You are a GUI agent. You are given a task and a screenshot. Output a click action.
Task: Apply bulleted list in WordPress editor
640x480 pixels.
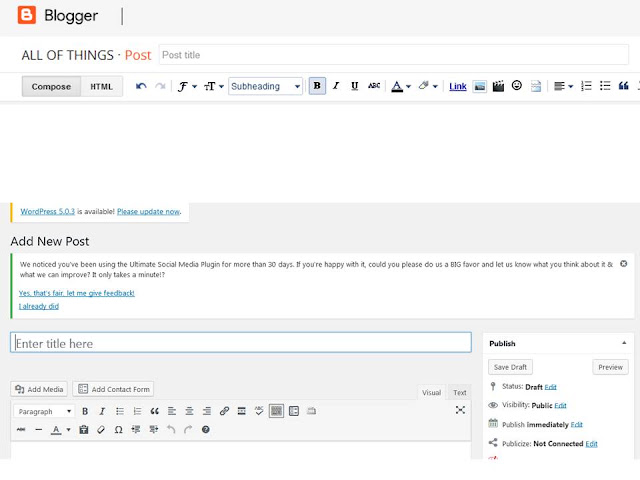(x=120, y=411)
